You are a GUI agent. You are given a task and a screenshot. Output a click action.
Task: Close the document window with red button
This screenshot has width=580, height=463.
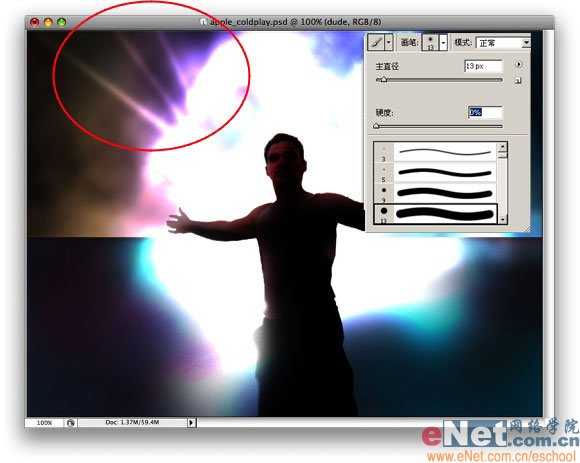click(35, 22)
